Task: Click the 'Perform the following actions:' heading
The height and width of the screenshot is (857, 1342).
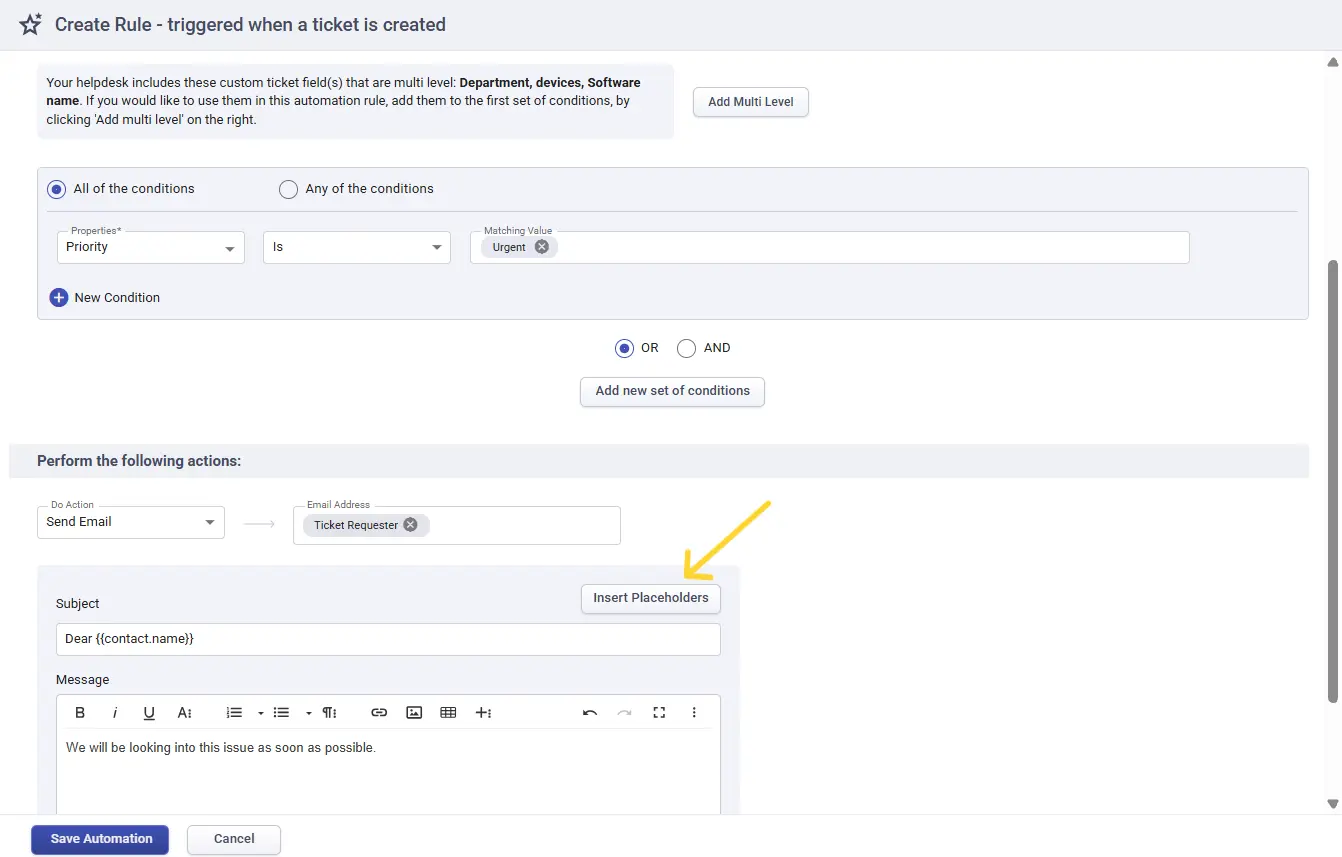Action: tap(139, 461)
